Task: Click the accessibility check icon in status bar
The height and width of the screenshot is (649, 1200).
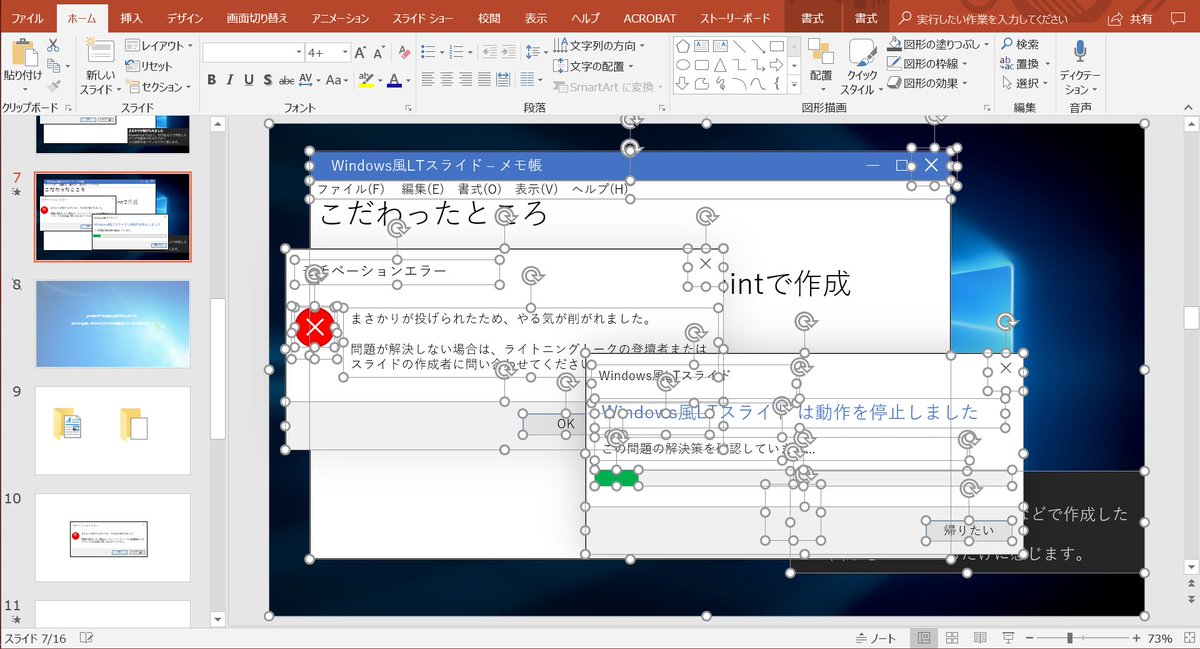Action: (87, 638)
